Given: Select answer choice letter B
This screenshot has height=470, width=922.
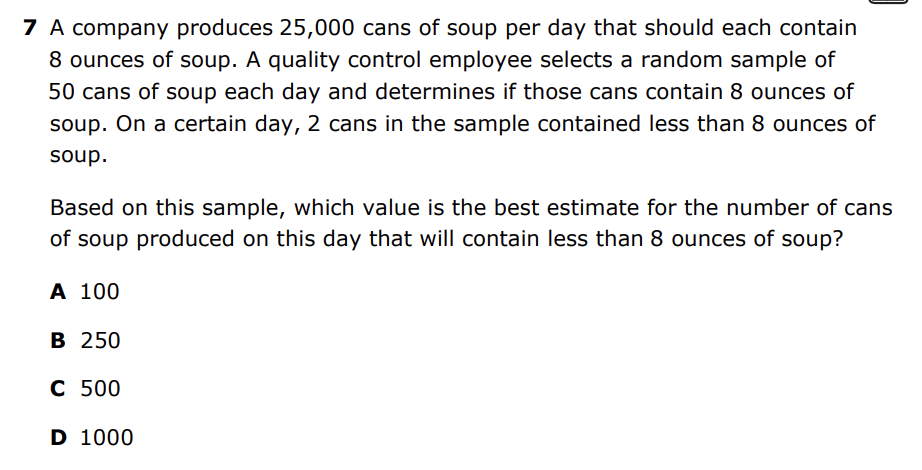Looking at the screenshot, I should 58,341.
